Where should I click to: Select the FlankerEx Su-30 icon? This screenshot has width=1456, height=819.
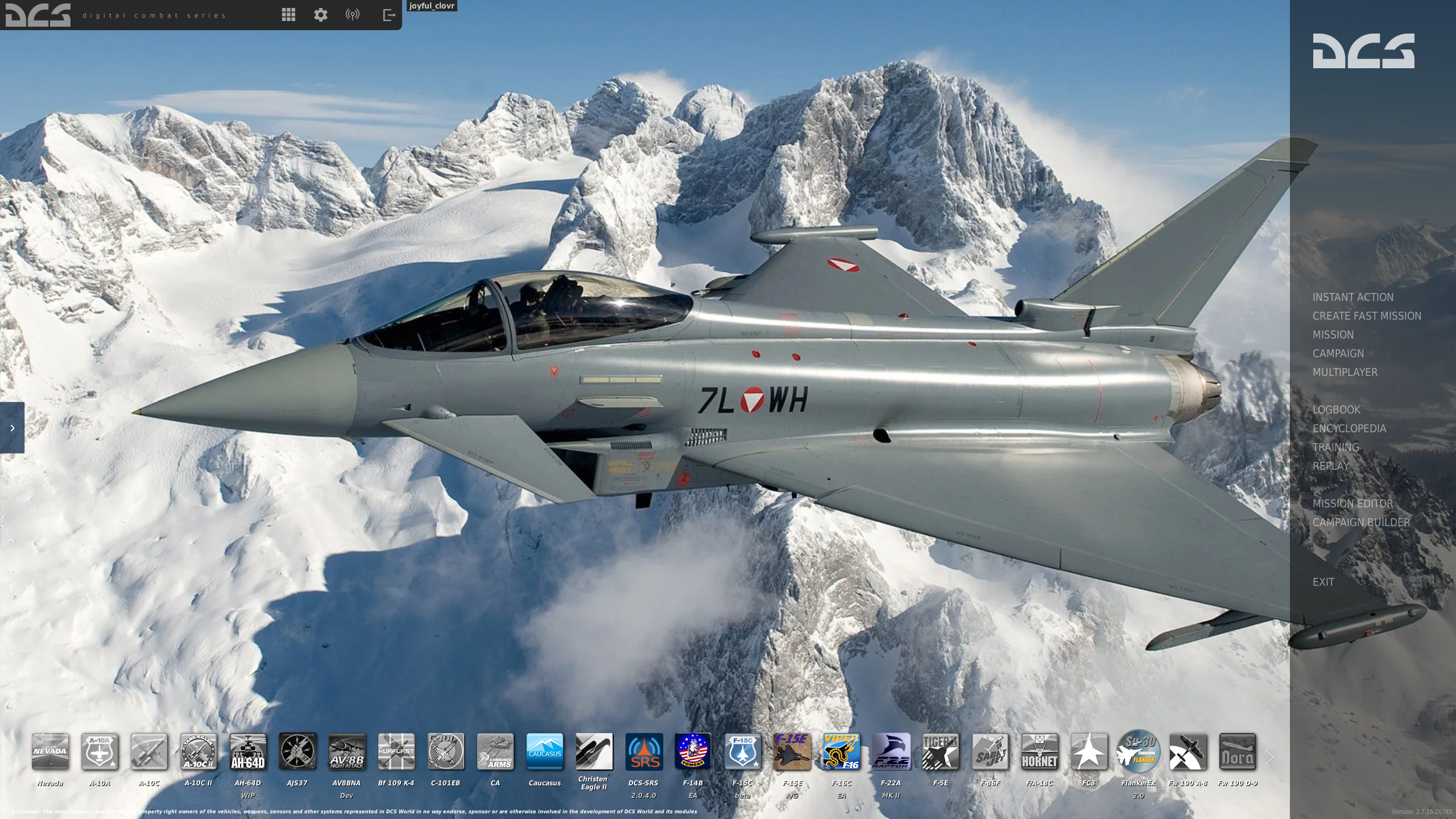1139,751
